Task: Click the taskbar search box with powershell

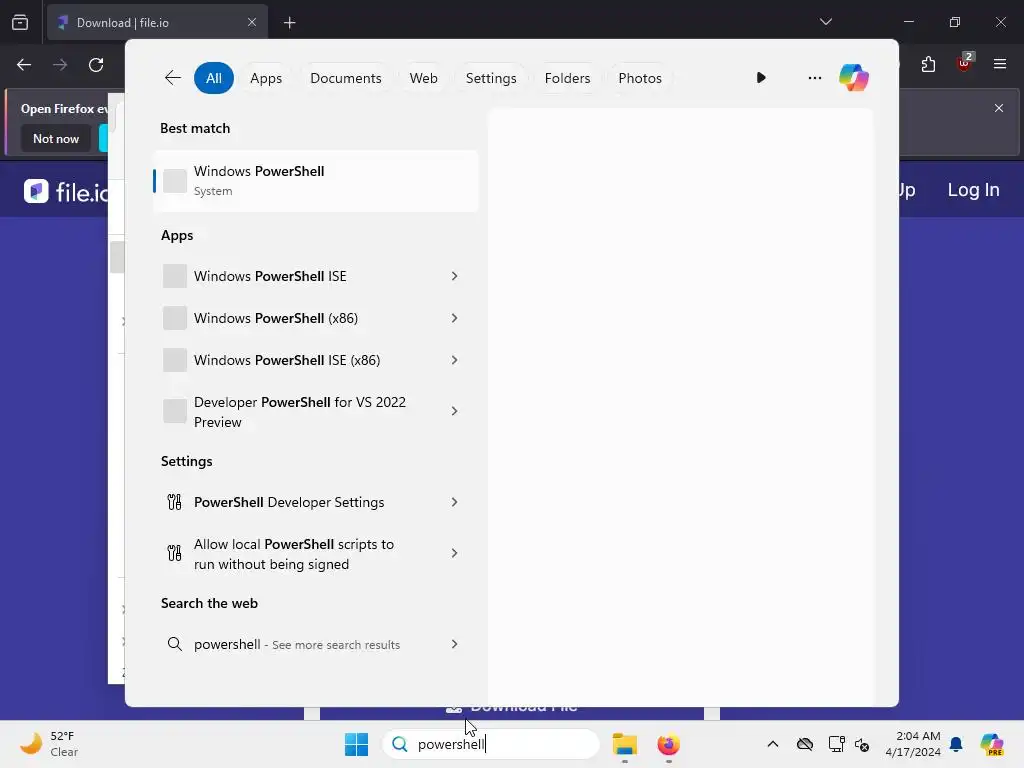Action: (x=490, y=744)
